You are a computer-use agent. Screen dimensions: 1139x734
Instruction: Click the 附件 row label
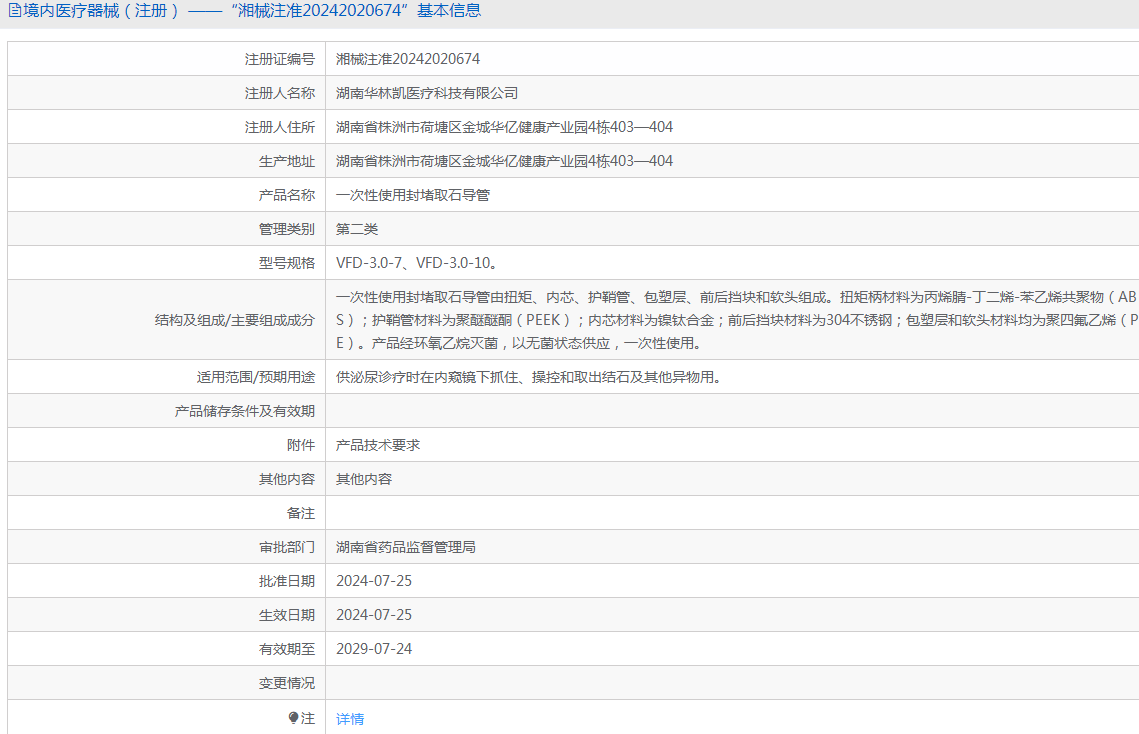pos(301,445)
